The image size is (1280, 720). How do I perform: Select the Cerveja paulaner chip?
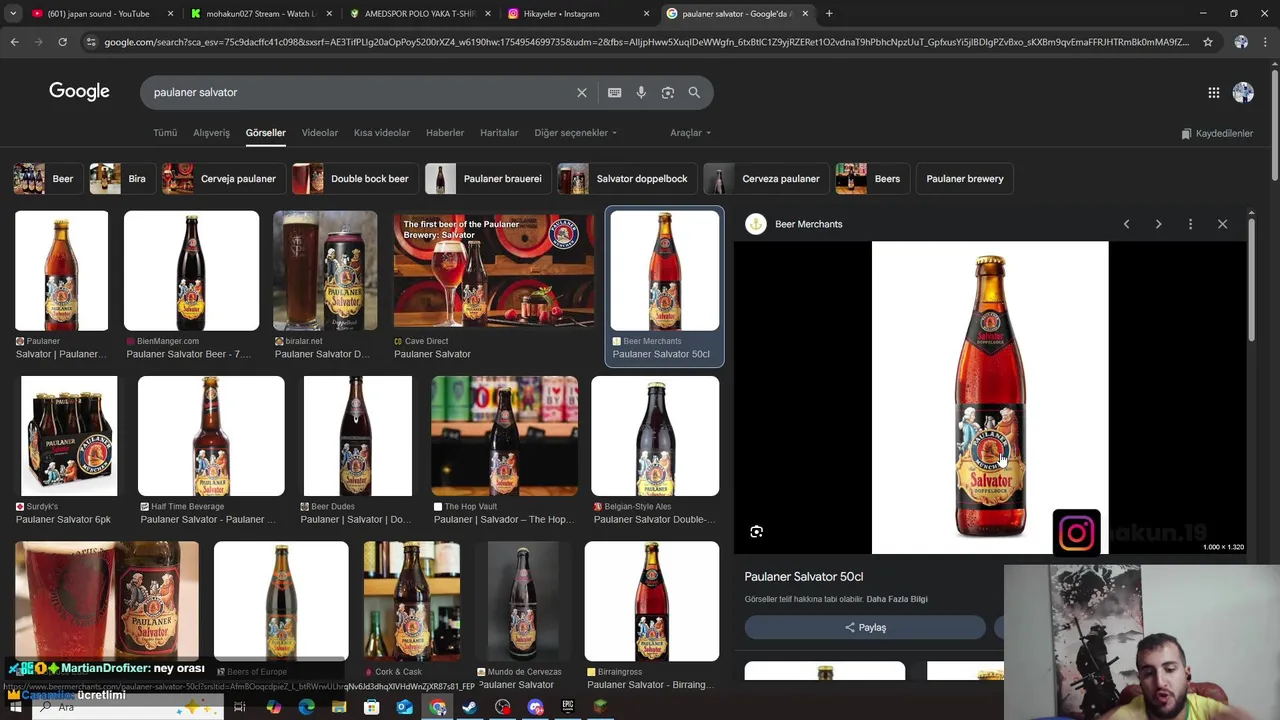[222, 179]
